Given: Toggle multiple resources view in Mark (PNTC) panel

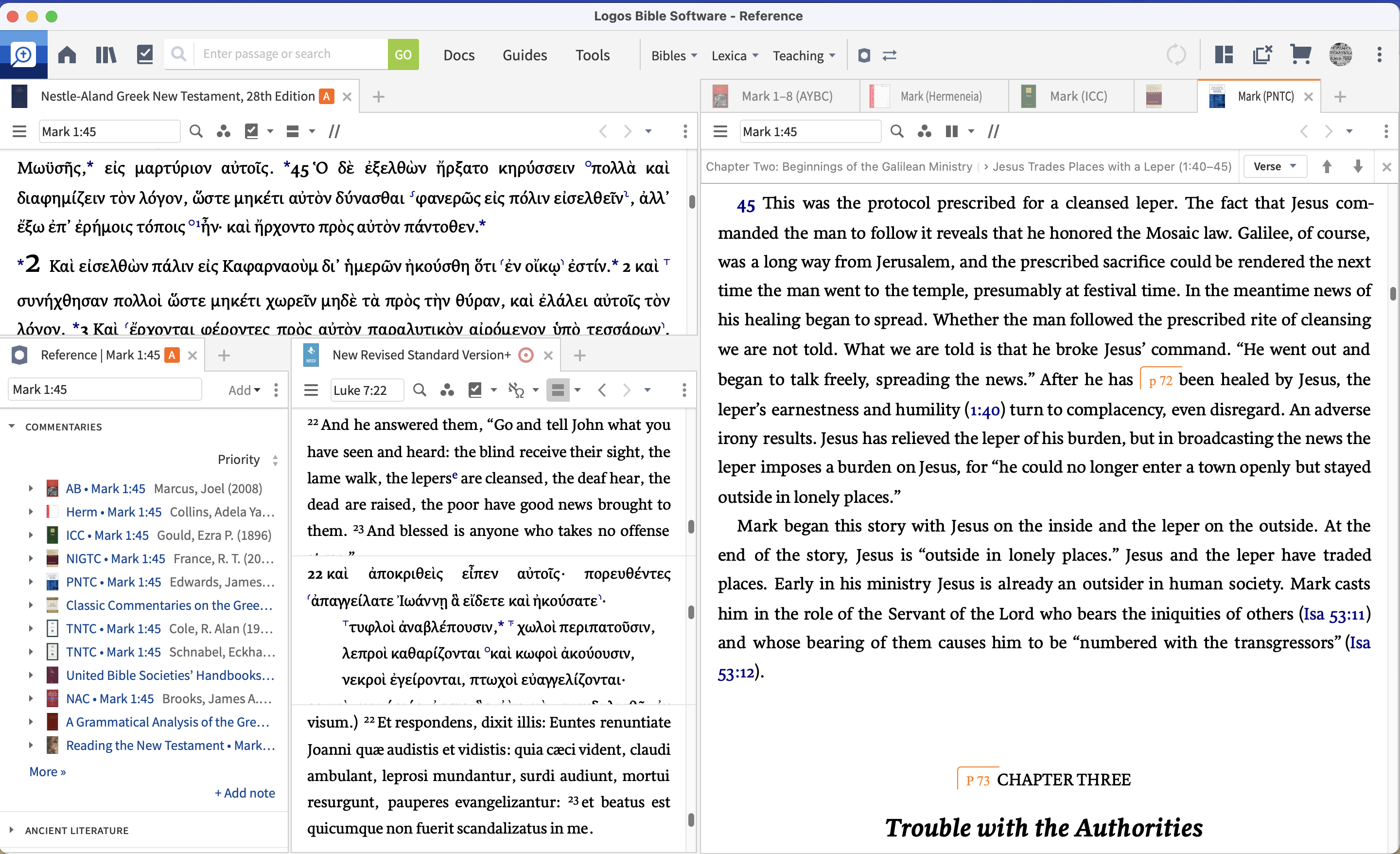Looking at the screenshot, I should pyautogui.click(x=951, y=131).
